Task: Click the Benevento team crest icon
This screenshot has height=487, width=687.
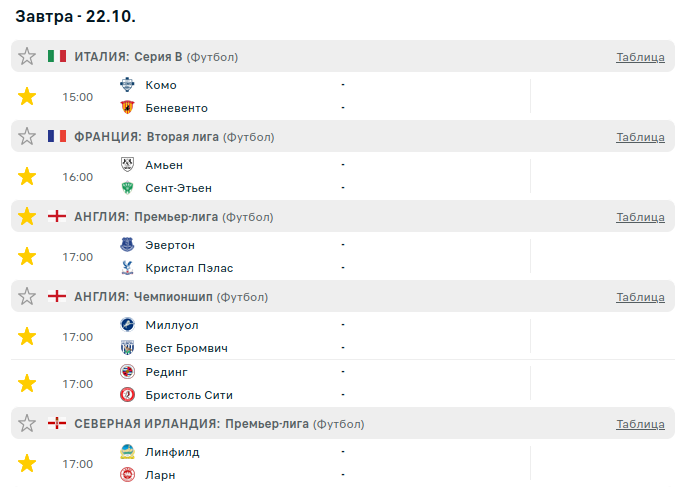Action: pos(127,108)
